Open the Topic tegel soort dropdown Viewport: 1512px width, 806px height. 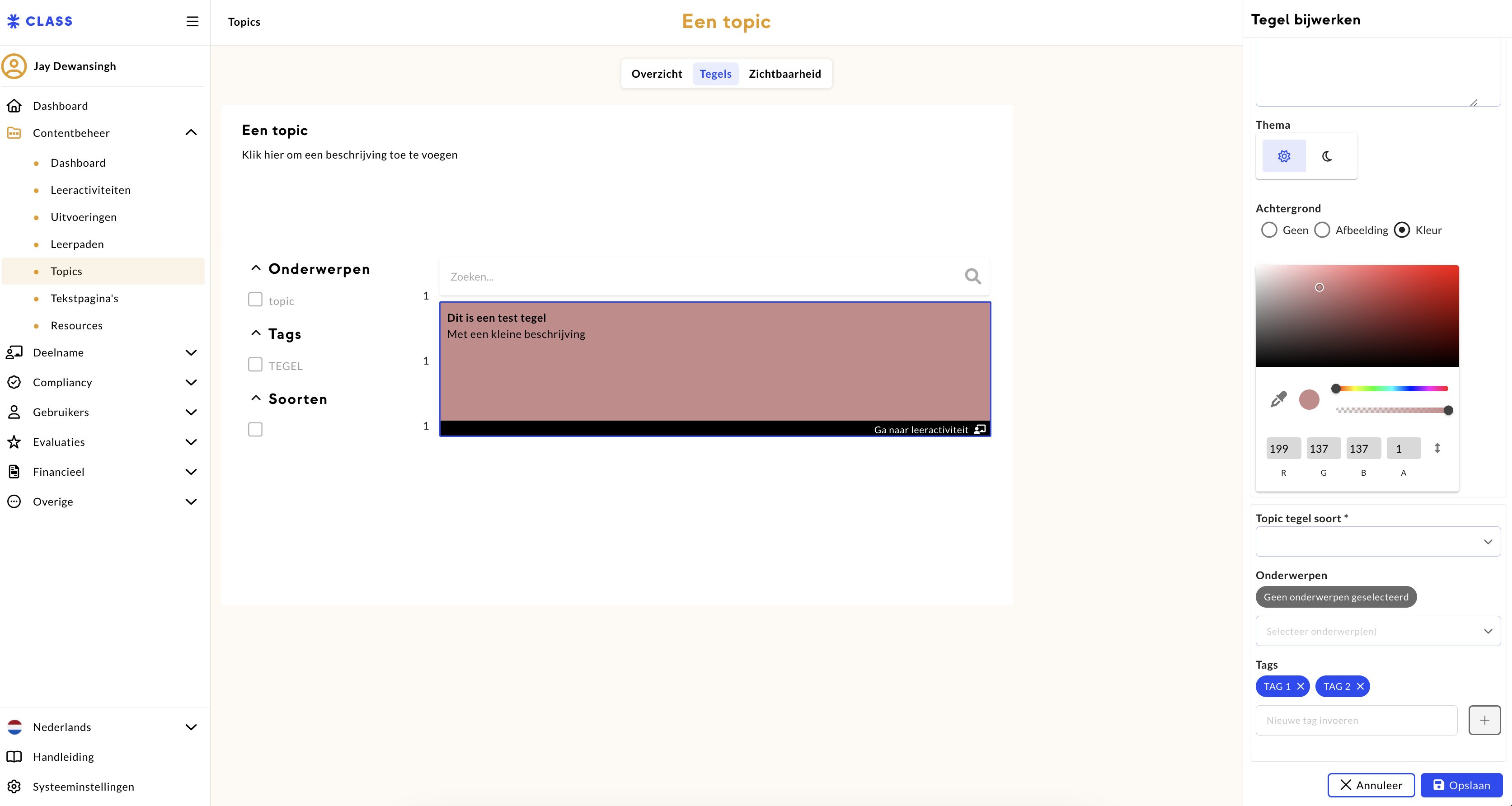(x=1378, y=541)
